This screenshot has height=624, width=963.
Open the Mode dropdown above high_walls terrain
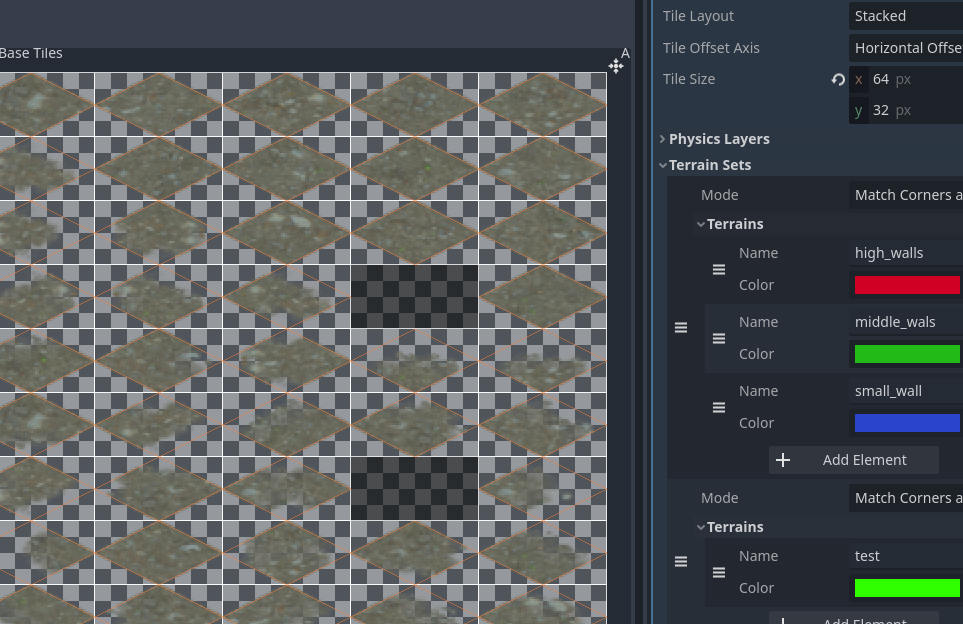coord(905,195)
